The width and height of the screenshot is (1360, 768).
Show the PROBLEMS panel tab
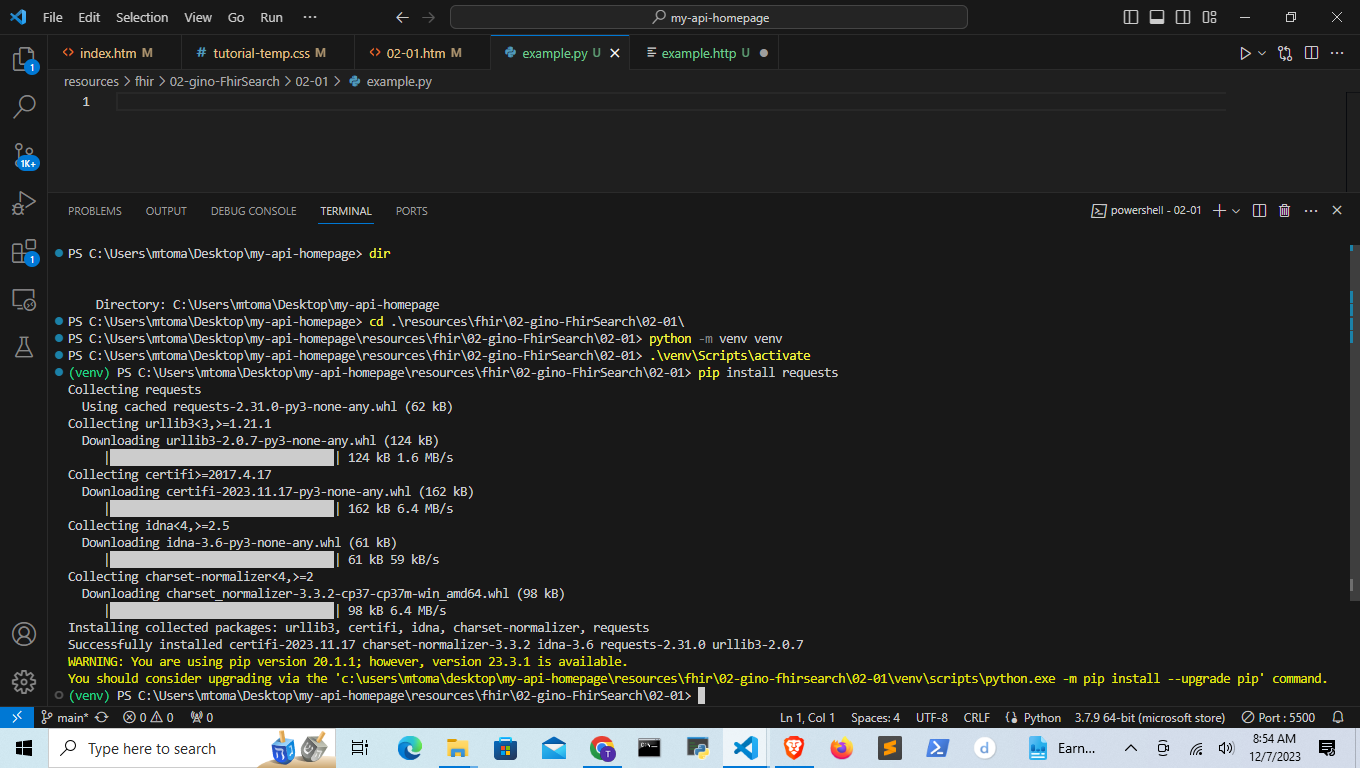95,211
